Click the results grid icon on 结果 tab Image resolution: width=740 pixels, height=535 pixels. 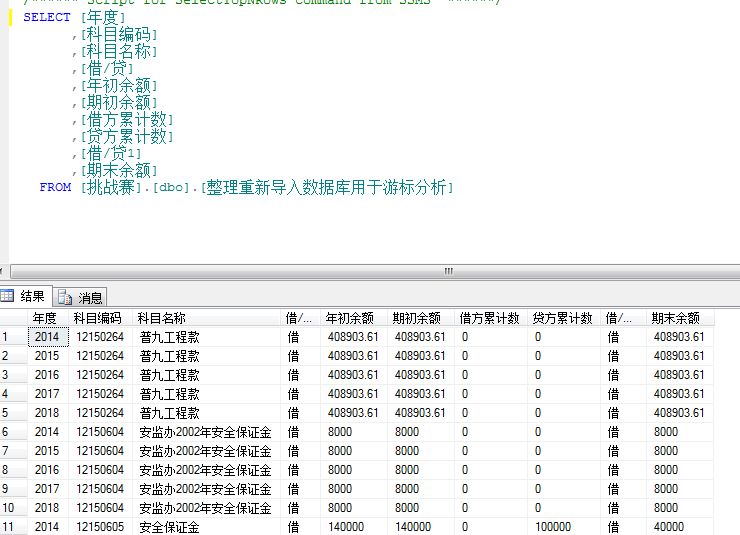pos(7,296)
